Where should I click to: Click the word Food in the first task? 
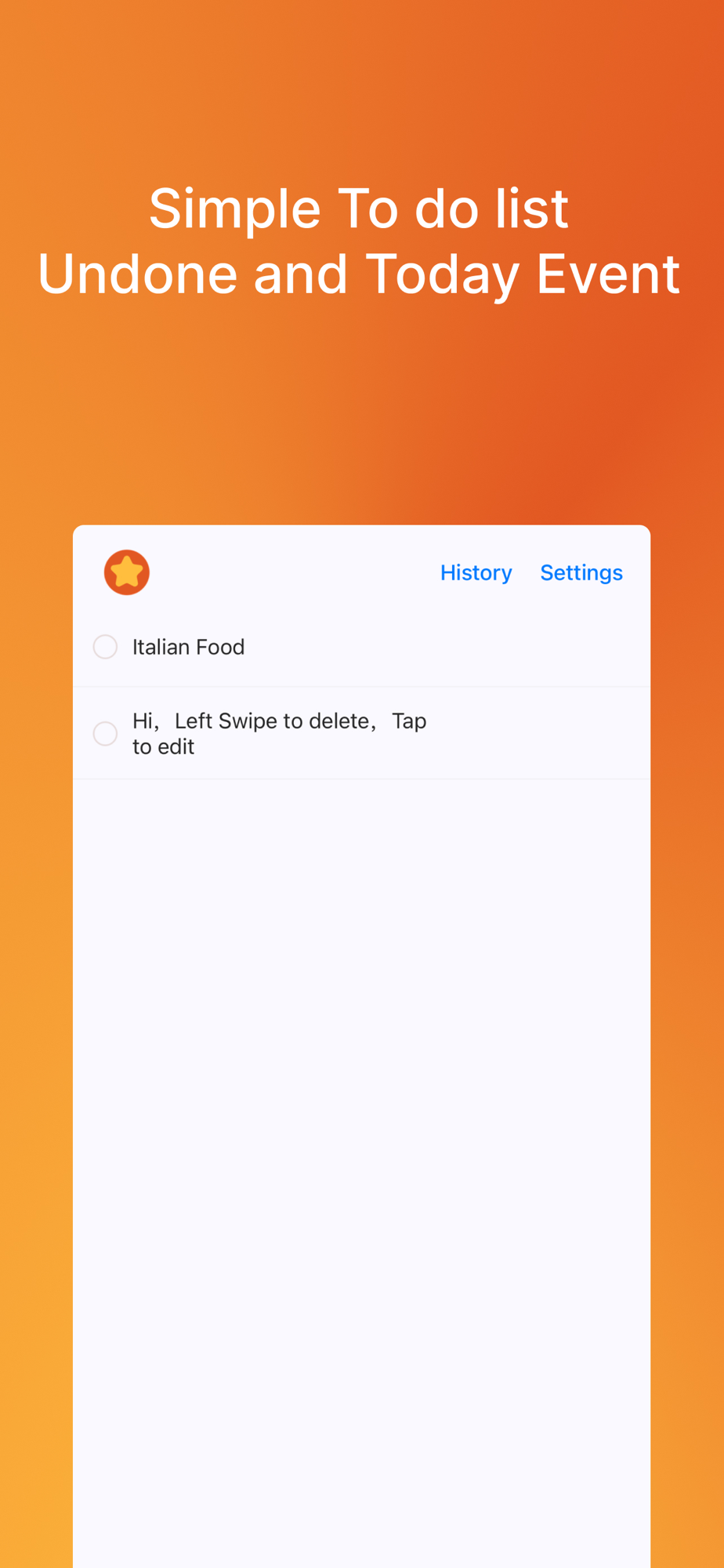(220, 647)
